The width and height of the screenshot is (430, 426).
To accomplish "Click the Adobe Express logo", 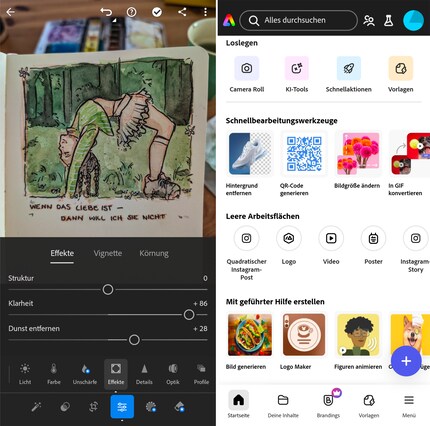I will tap(229, 21).
